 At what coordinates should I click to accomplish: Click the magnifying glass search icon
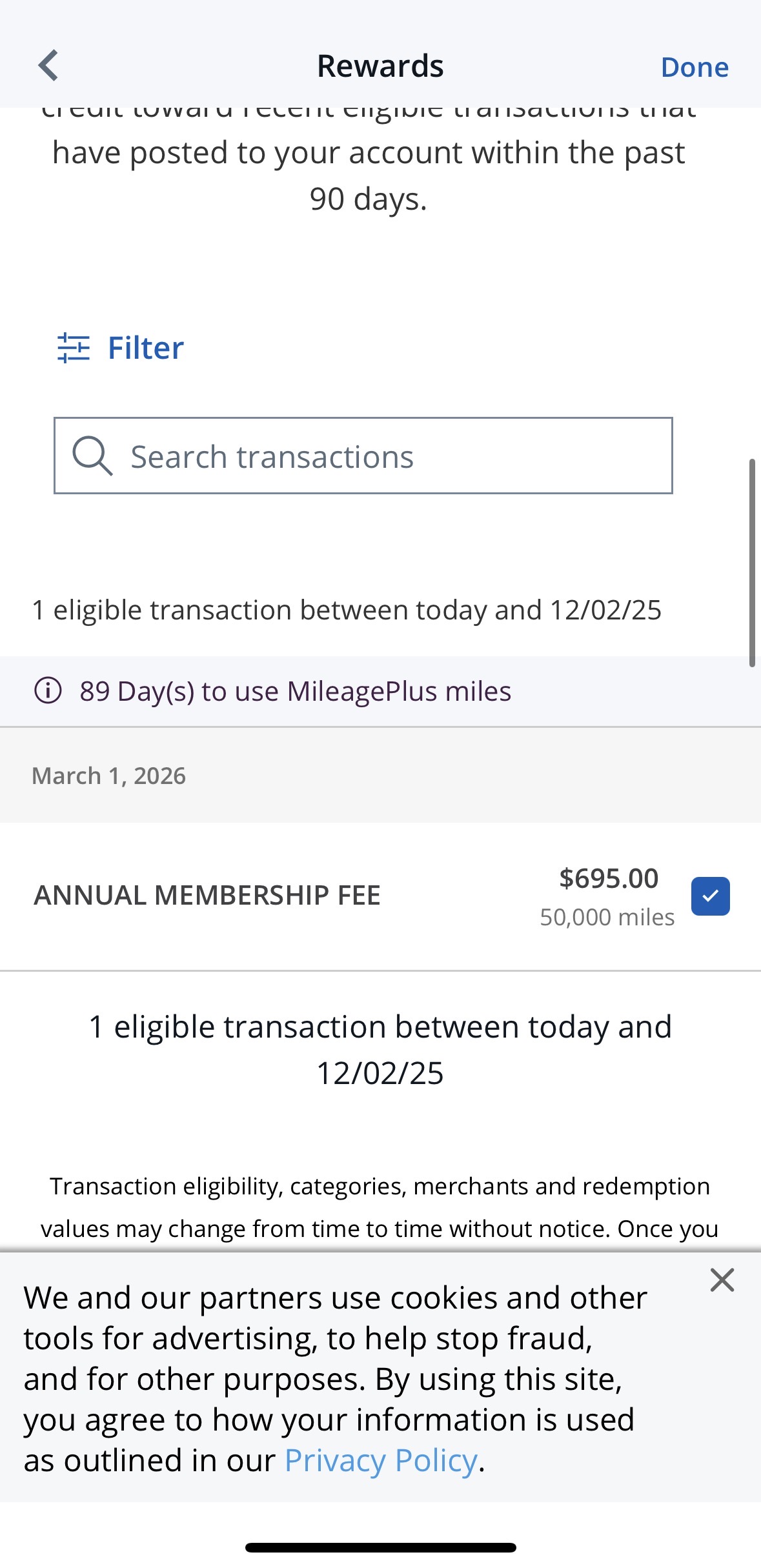click(92, 456)
